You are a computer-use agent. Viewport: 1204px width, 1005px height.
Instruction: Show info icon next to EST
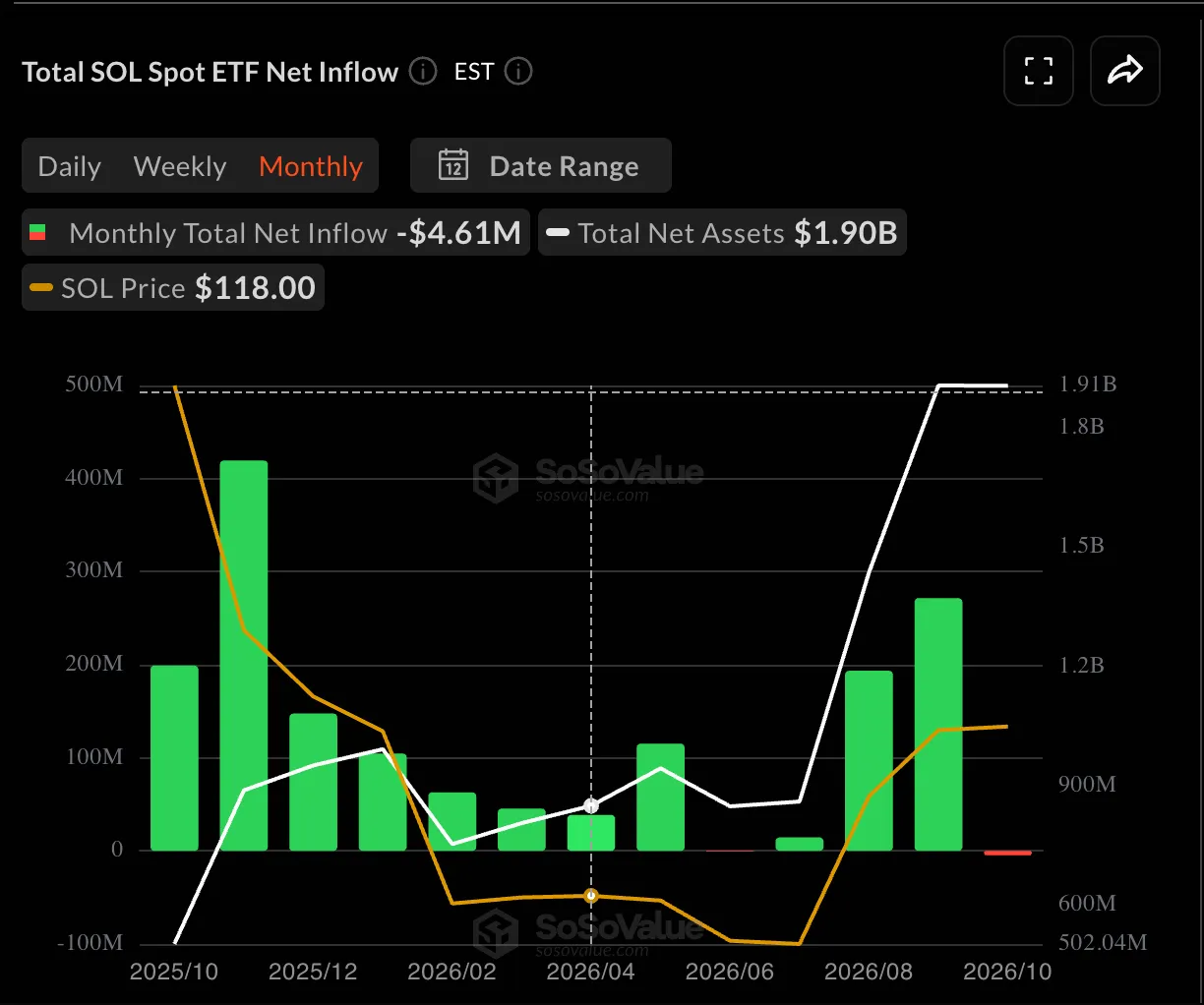pos(518,72)
